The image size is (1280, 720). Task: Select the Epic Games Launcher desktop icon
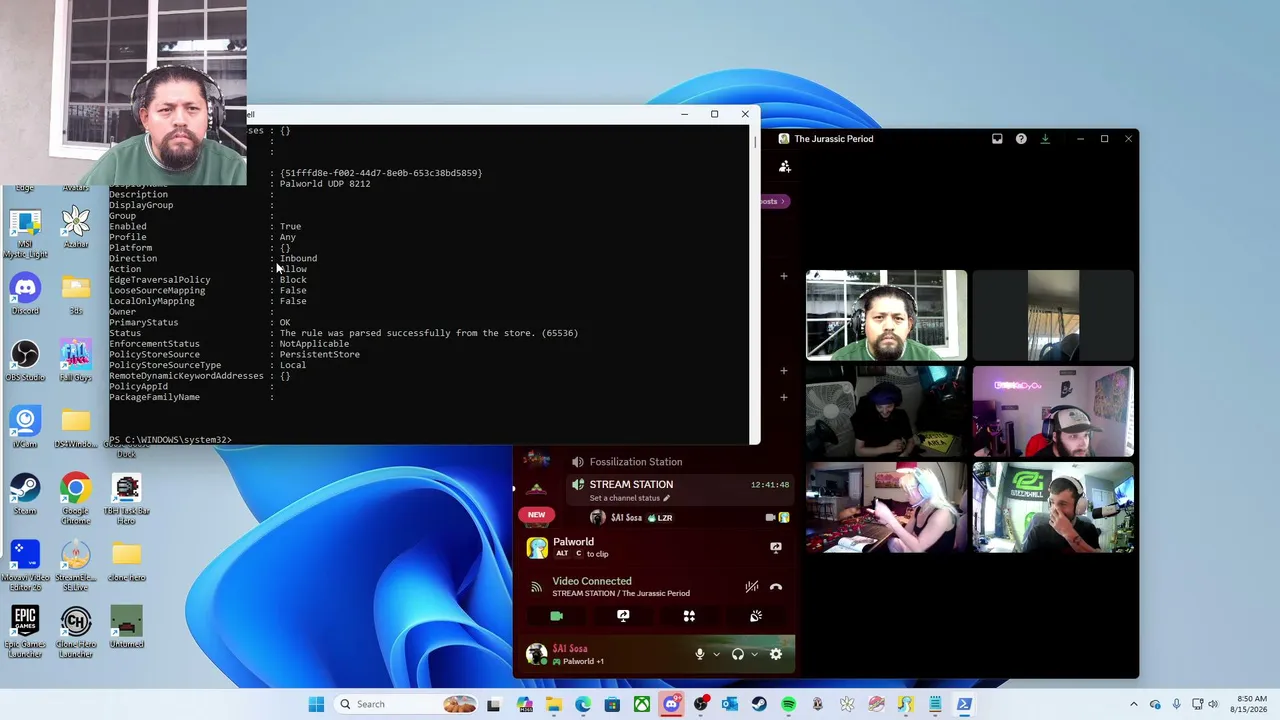pyautogui.click(x=25, y=633)
